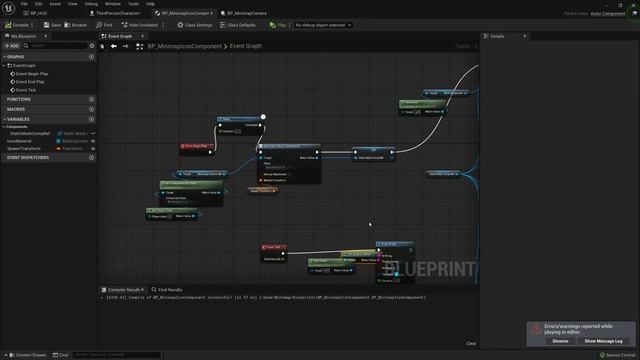Close the Event Graph tab

pos(142,36)
